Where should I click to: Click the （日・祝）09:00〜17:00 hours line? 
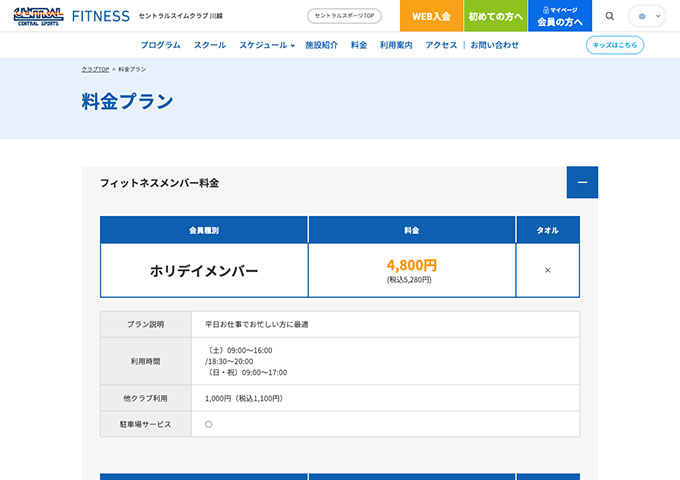tap(246, 372)
